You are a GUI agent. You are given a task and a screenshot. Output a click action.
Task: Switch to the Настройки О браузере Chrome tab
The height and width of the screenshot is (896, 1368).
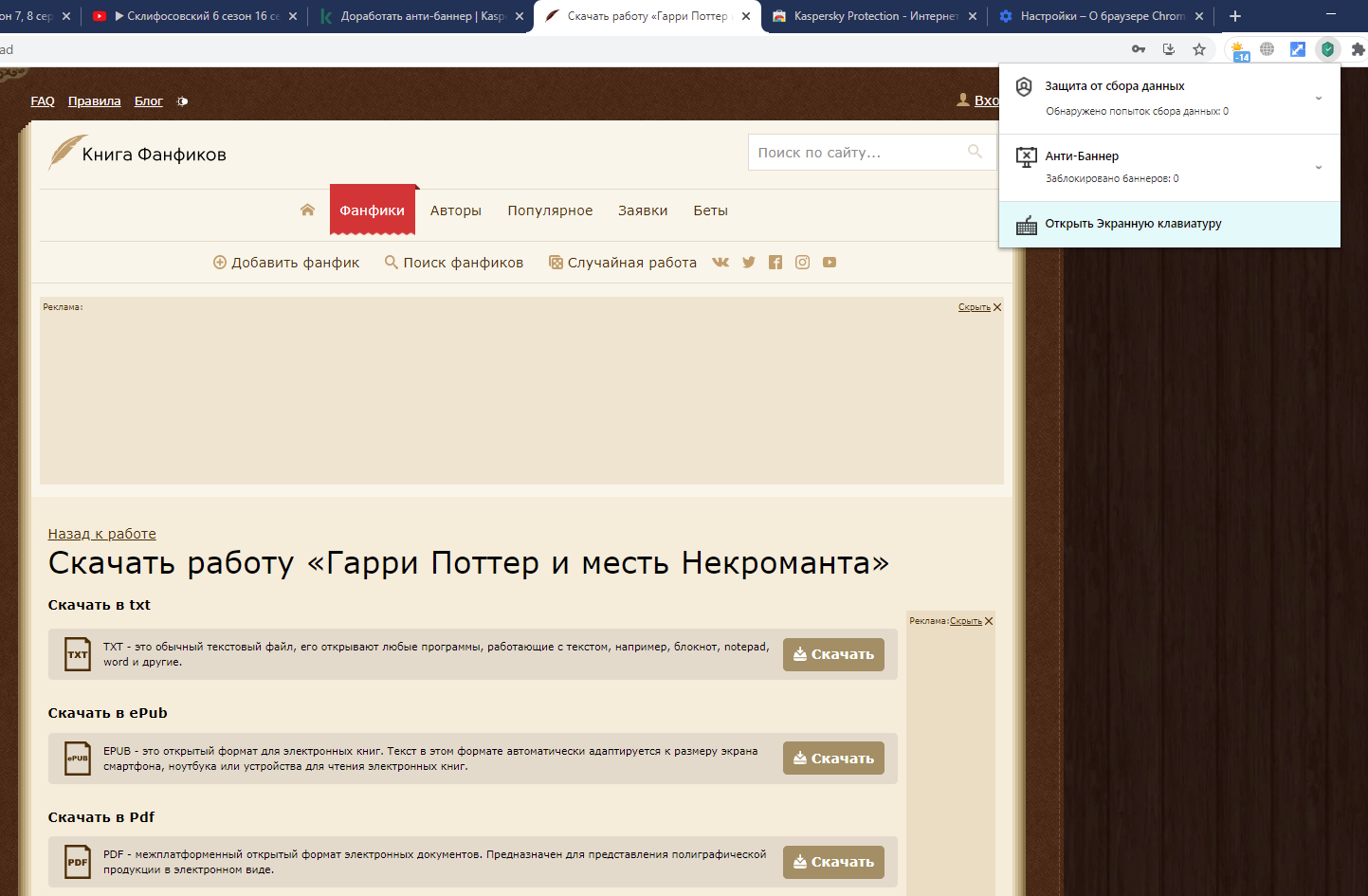(1102, 16)
